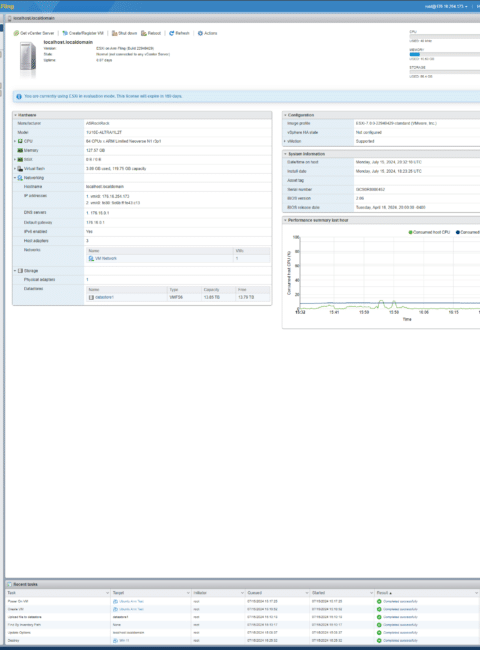Click the Reboot host icon

click(144, 33)
